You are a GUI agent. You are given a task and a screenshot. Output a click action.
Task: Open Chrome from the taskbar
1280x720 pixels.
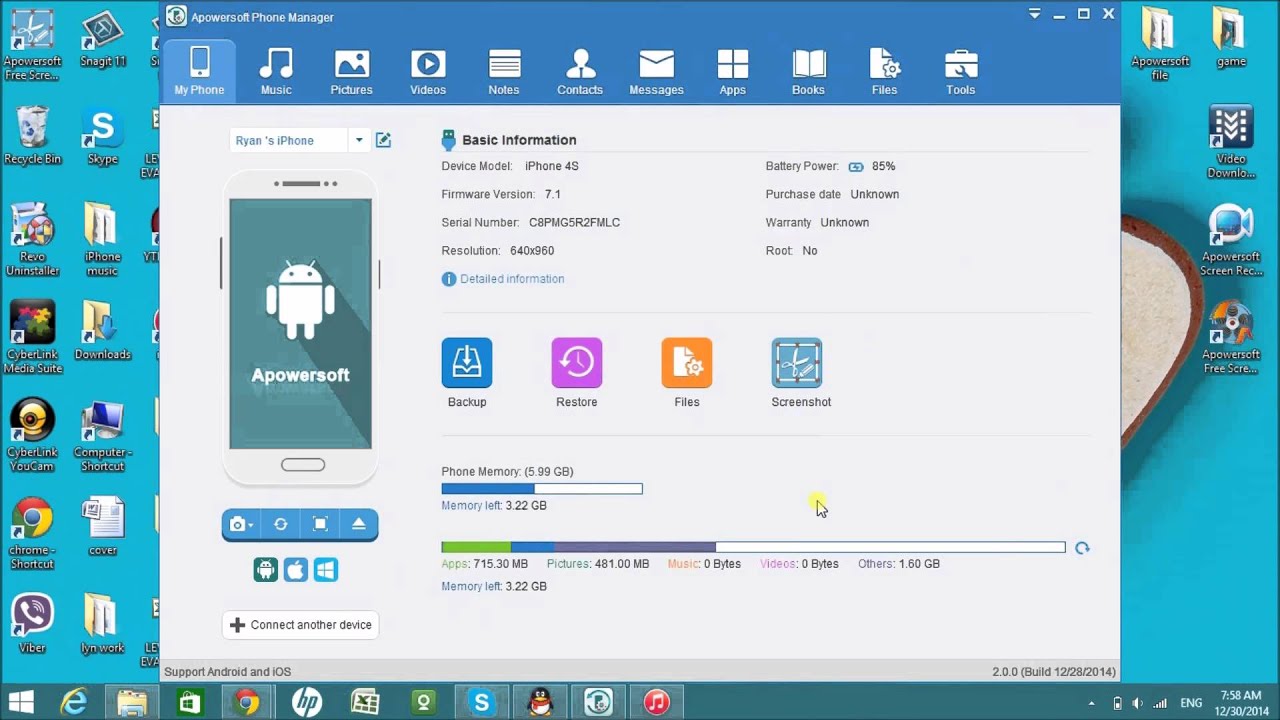click(x=247, y=702)
